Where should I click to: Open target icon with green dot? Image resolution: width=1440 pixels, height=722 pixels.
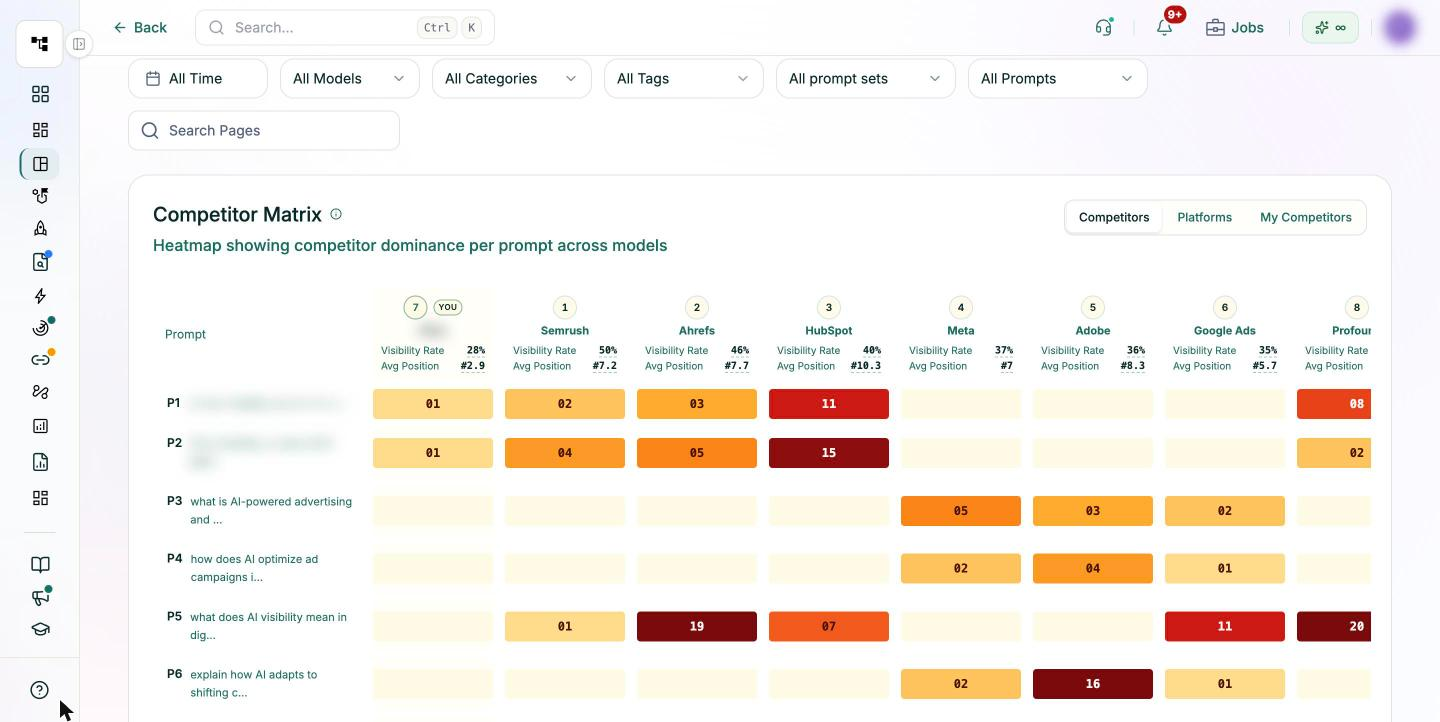click(40, 328)
